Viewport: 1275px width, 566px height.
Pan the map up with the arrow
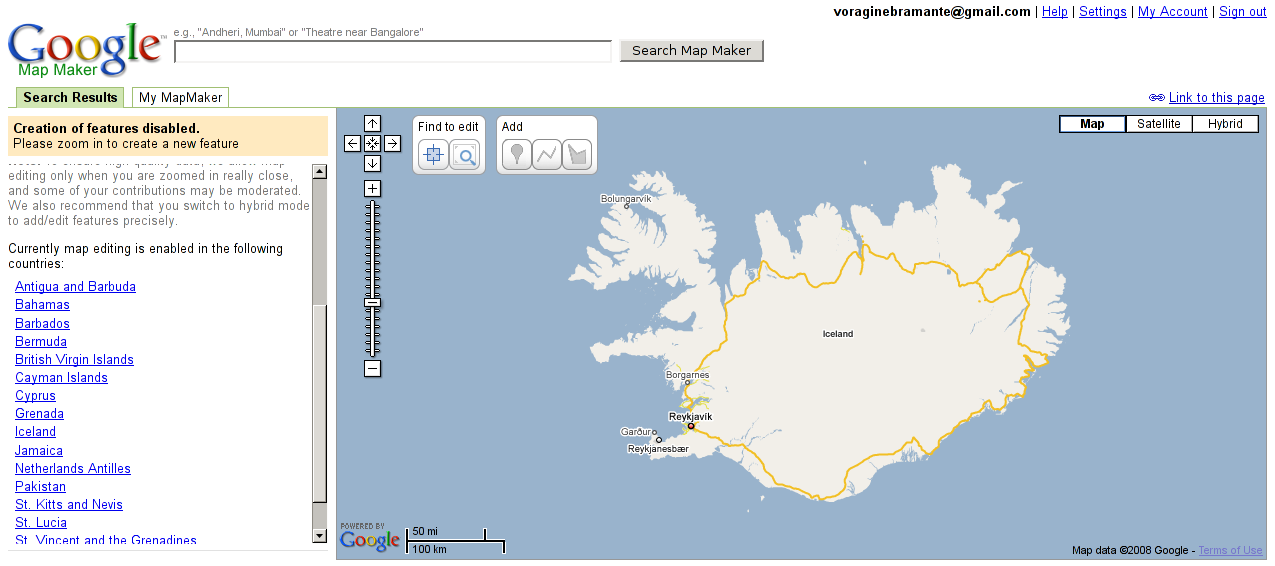[x=372, y=124]
